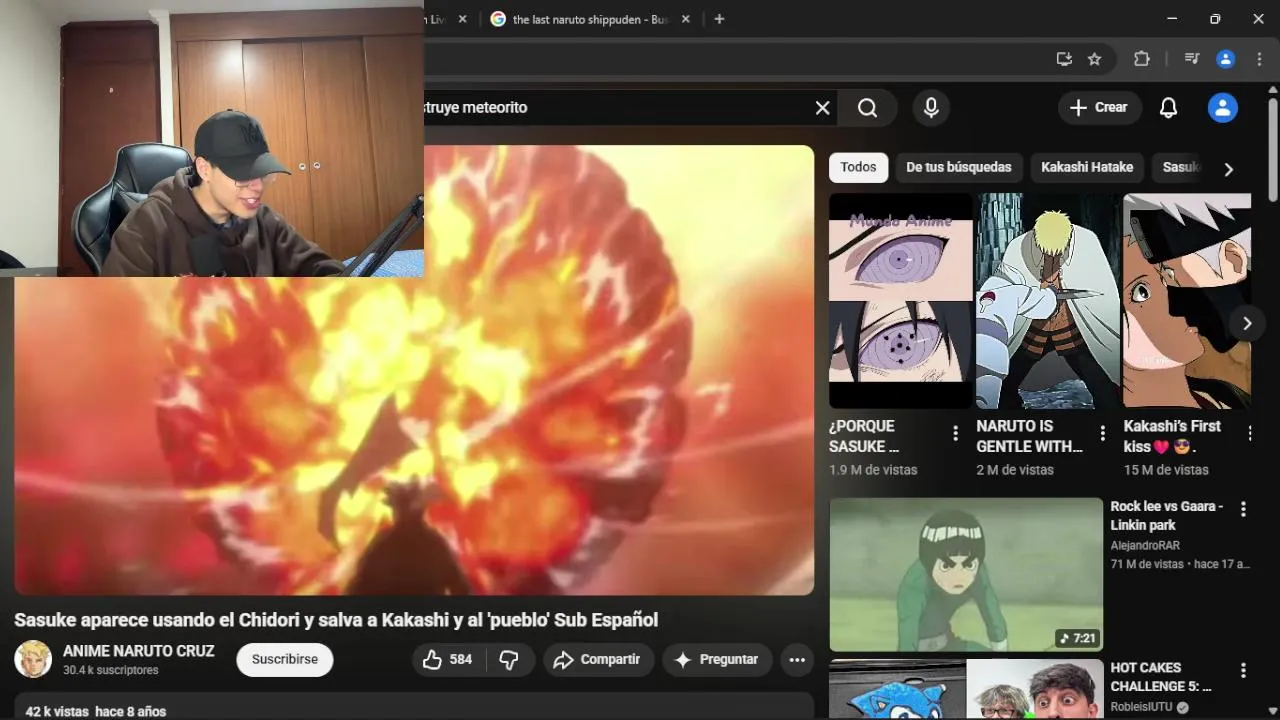The image size is (1280, 720).
Task: Open more actions three-dot menu below video
Action: [797, 660]
